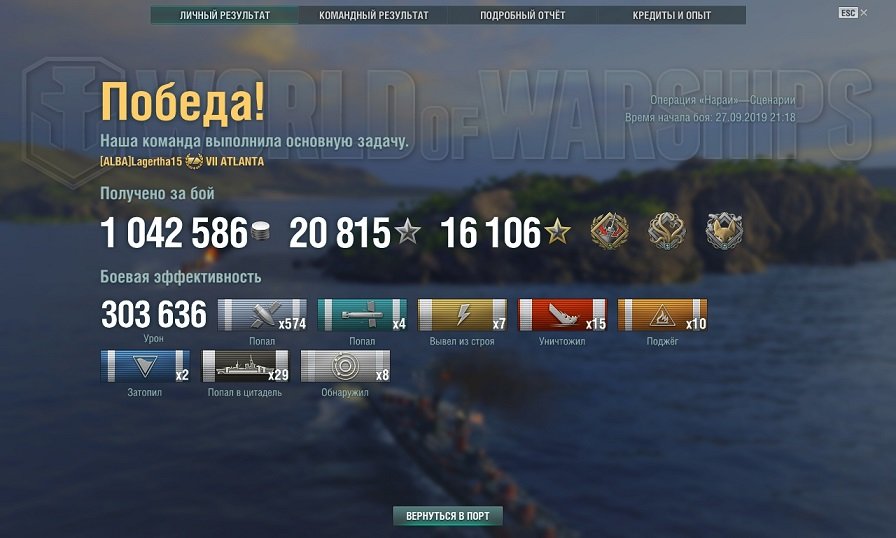Image resolution: width=896 pixels, height=538 pixels.
Task: Click the silver credits coin icon
Action: 260,231
